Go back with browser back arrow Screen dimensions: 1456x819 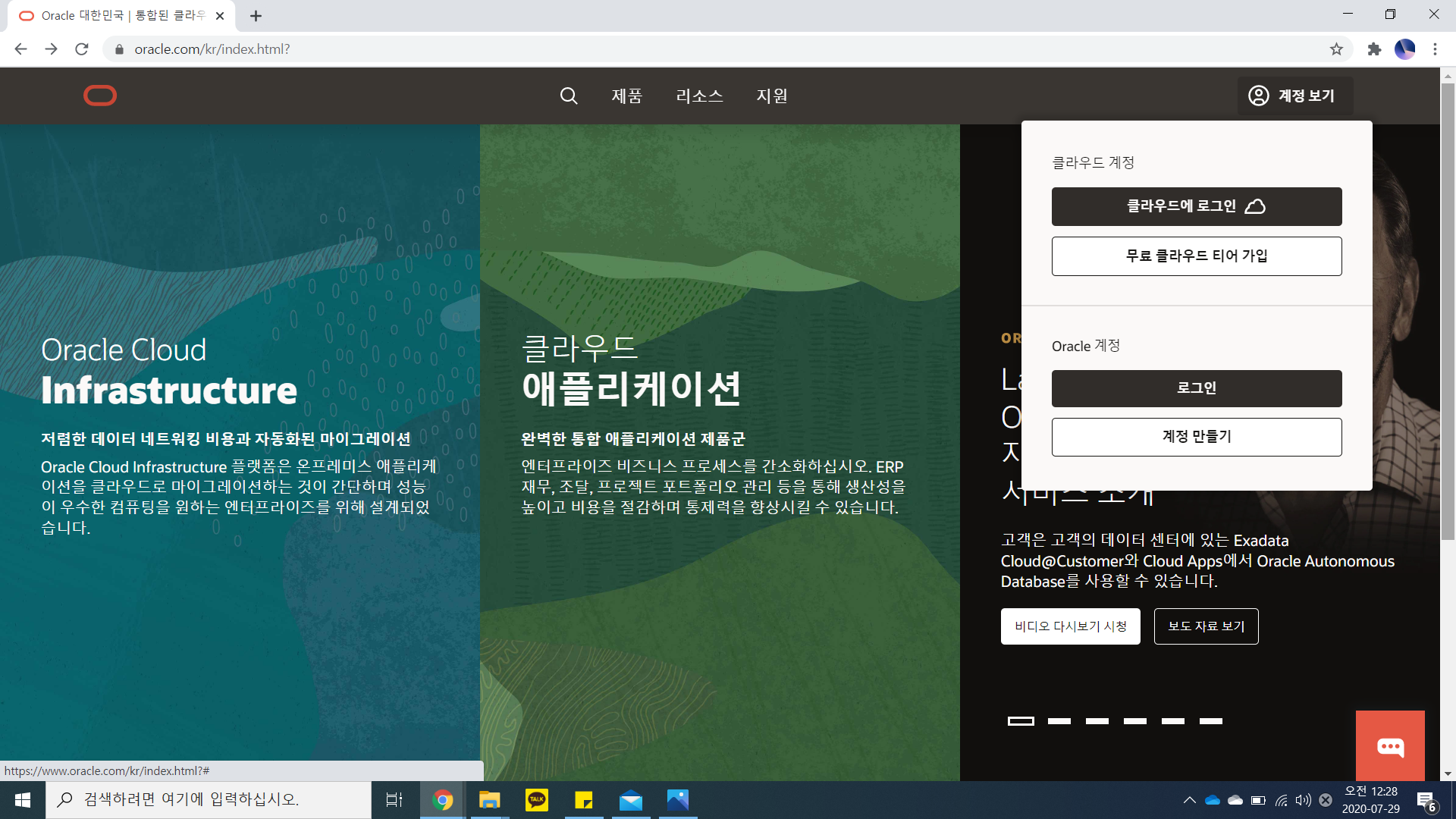coord(20,49)
